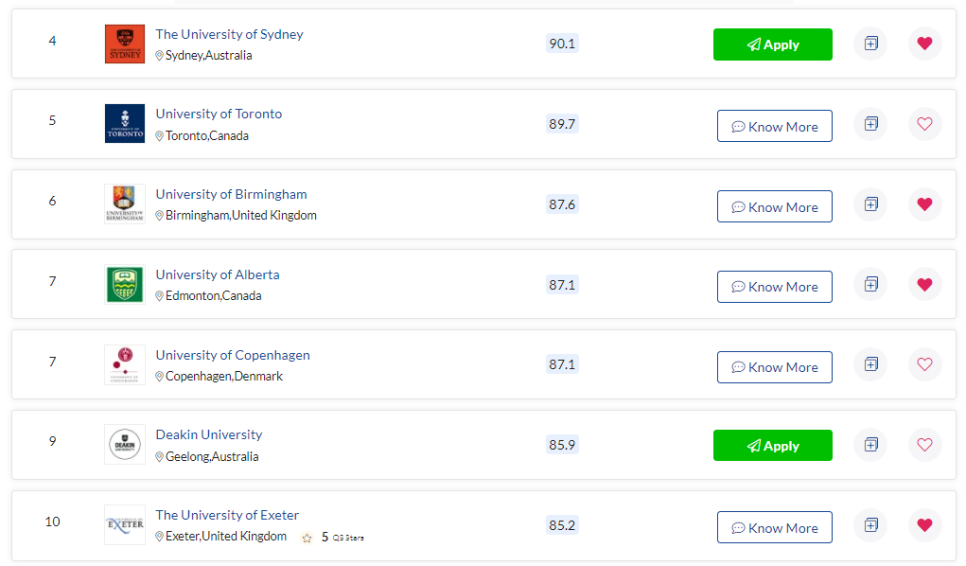The width and height of the screenshot is (966, 566).
Task: Apply to The University of Sydney
Action: click(773, 44)
